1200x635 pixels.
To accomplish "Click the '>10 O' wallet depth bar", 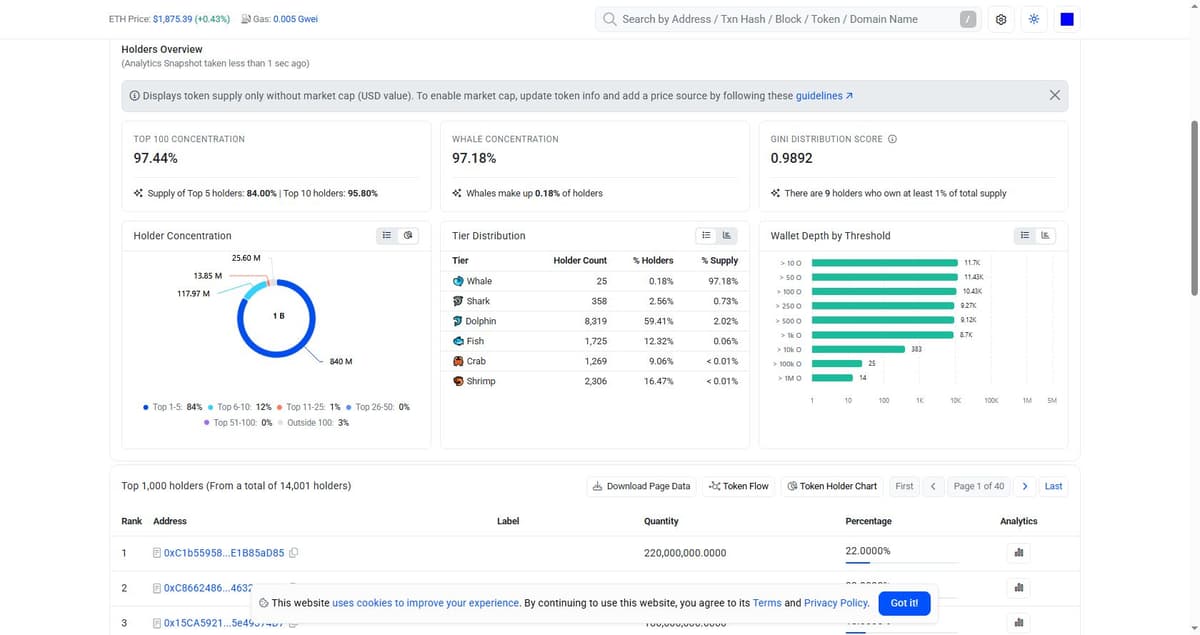I will pos(885,262).
